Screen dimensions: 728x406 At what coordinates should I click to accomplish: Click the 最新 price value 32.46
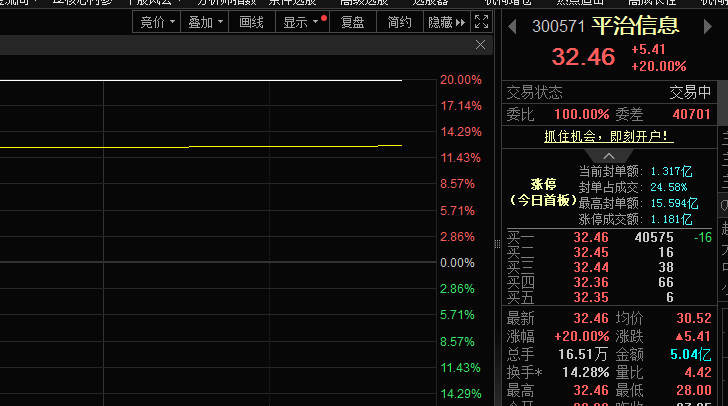click(x=591, y=318)
